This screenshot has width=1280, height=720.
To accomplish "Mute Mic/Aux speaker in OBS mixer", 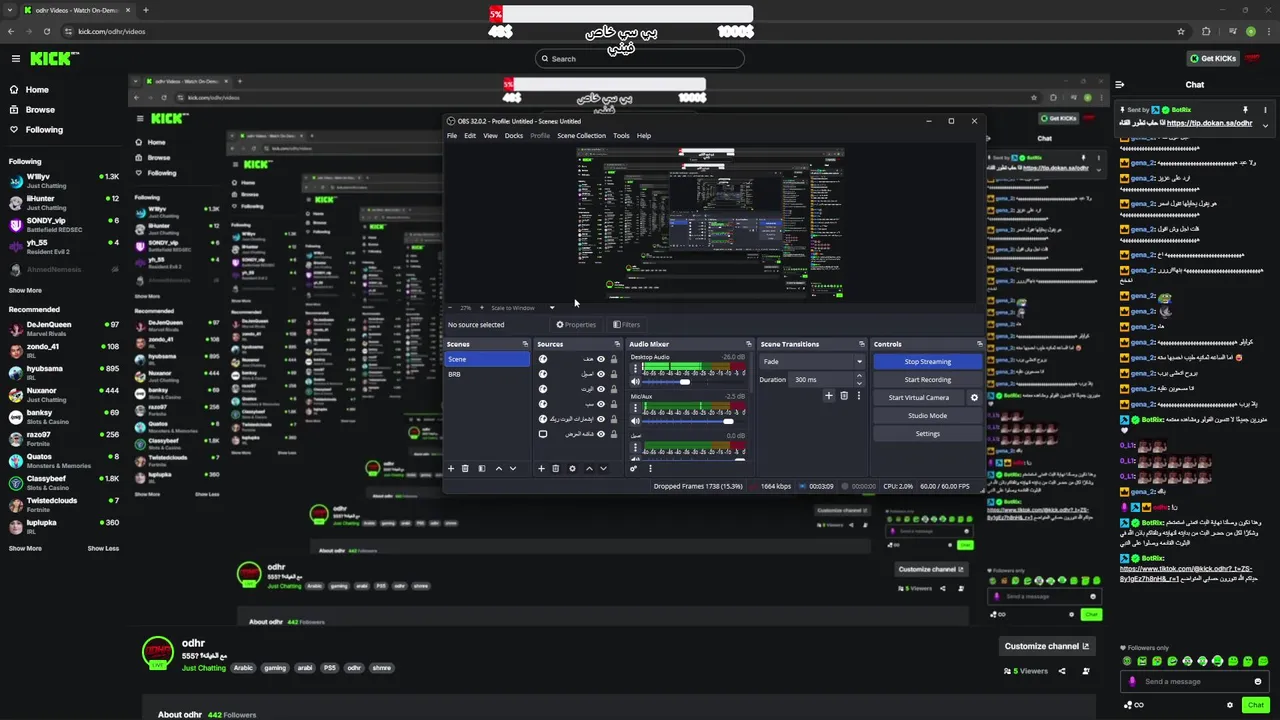I will (x=635, y=421).
